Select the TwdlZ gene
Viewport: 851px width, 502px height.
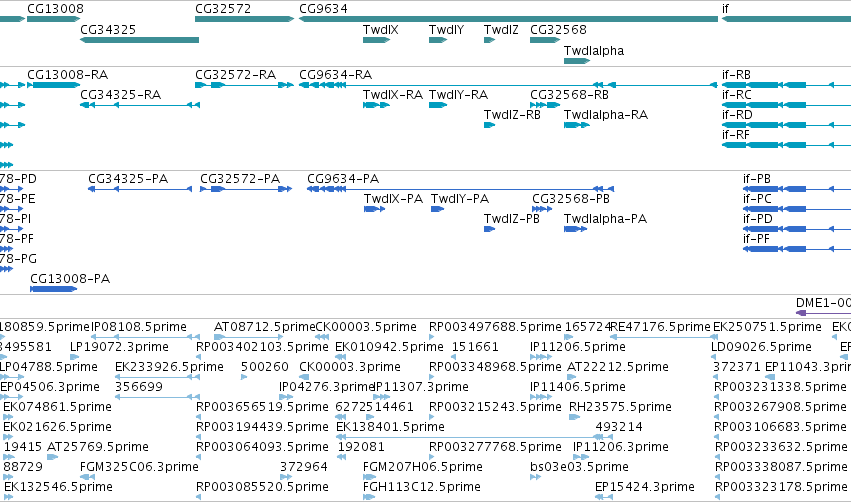tap(490, 40)
